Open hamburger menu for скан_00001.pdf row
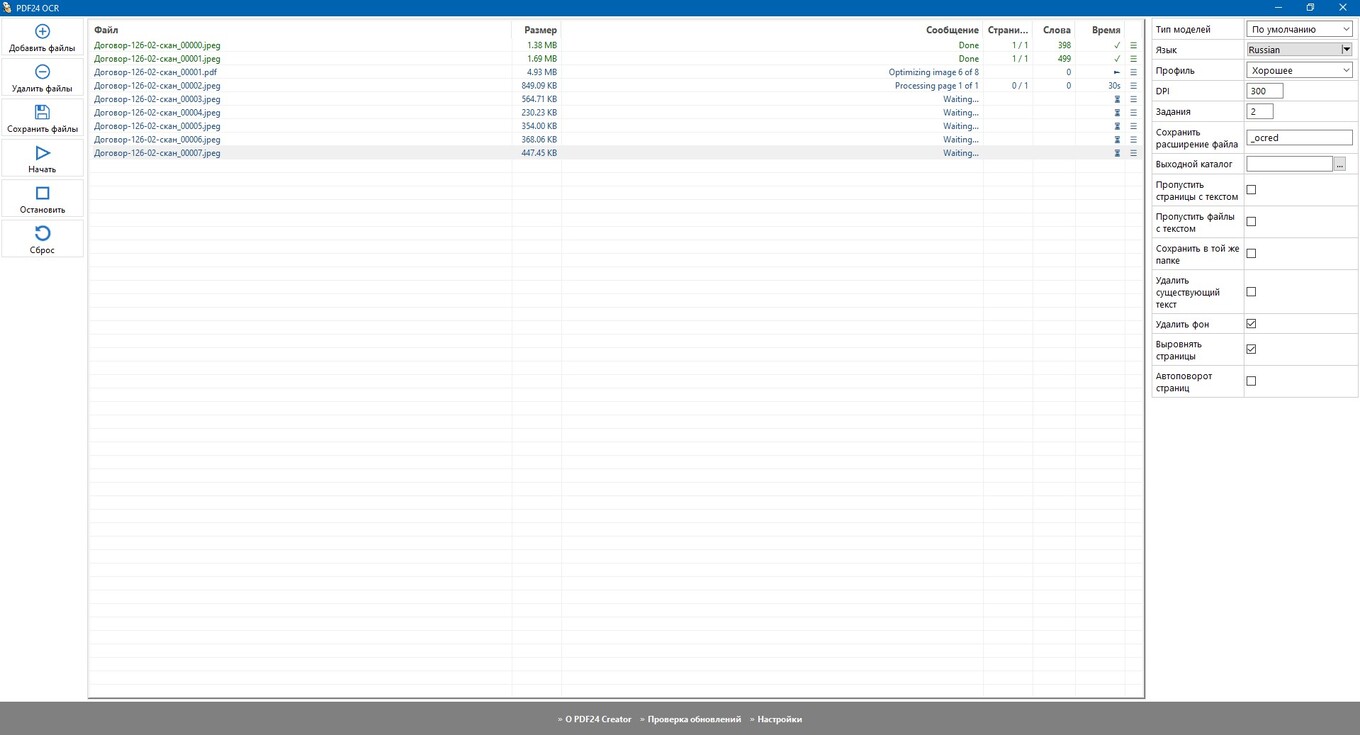The image size is (1360, 735). point(1133,72)
